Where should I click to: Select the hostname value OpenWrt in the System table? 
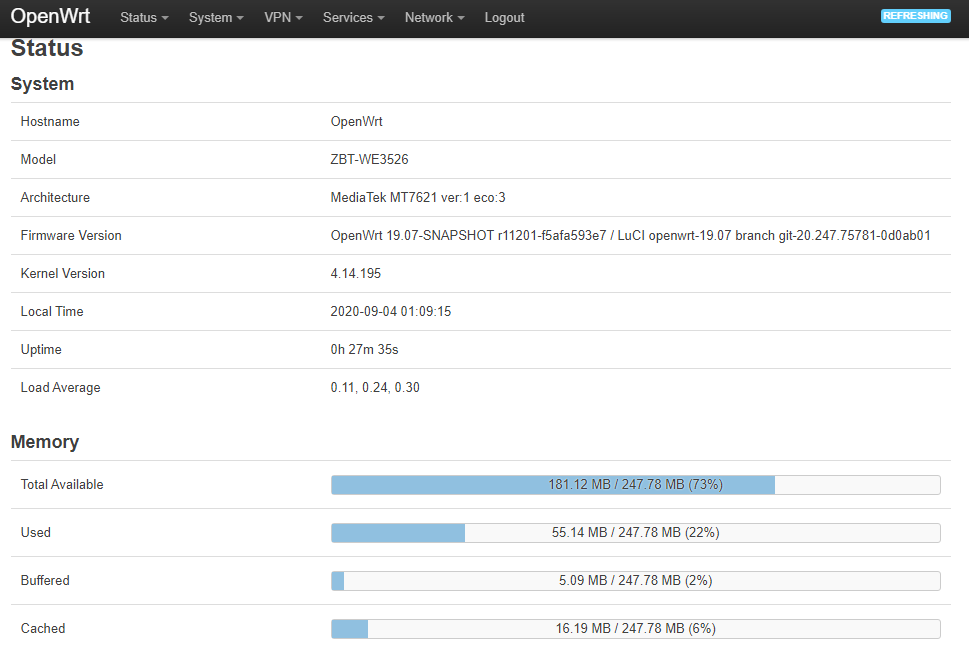pyautogui.click(x=357, y=122)
